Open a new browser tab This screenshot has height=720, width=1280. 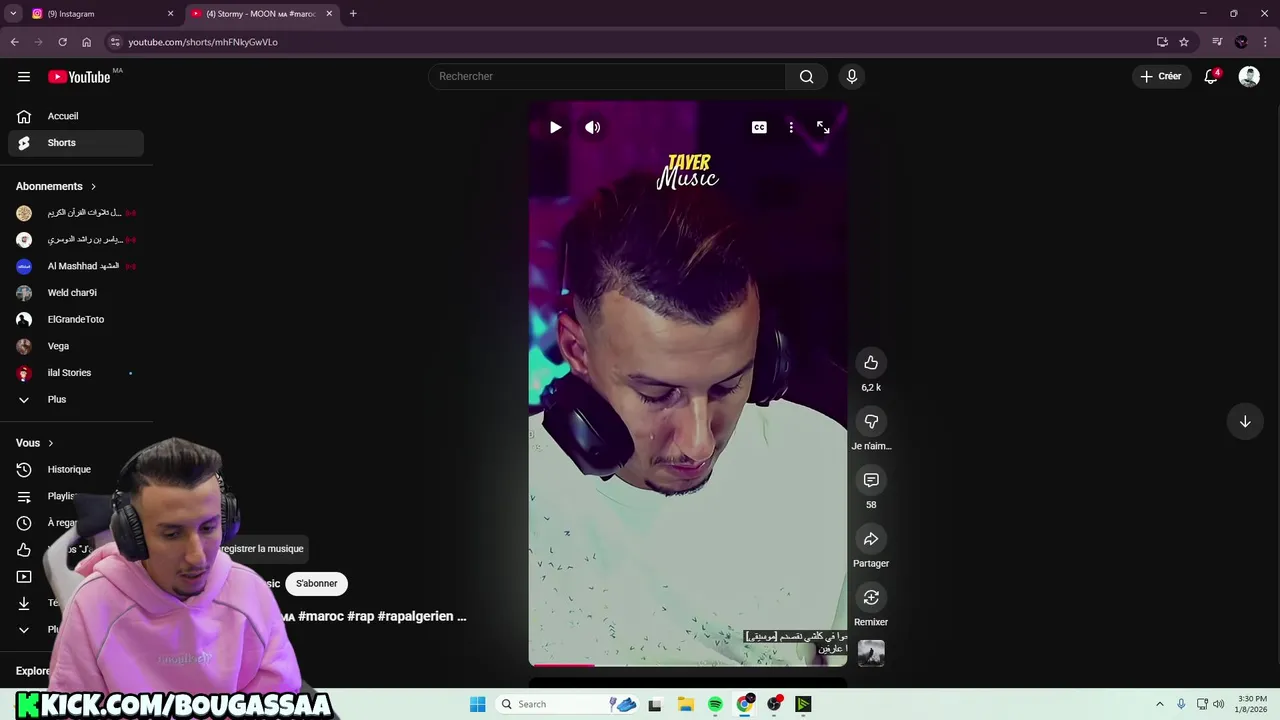pos(353,14)
